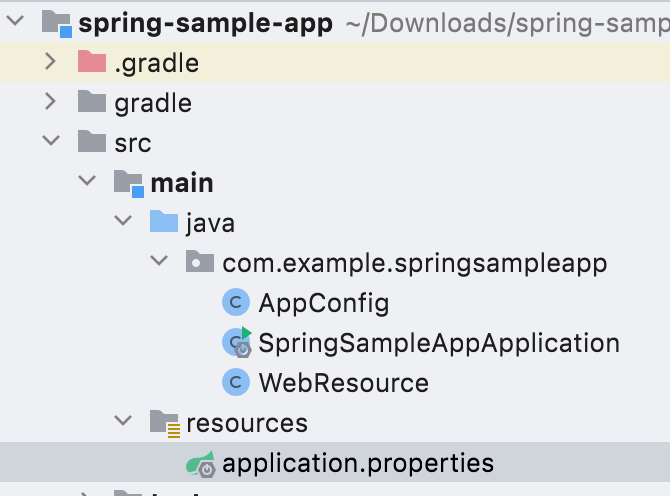
Task: Click the SpringSampleAppApplication runnable class icon
Action: [237, 343]
